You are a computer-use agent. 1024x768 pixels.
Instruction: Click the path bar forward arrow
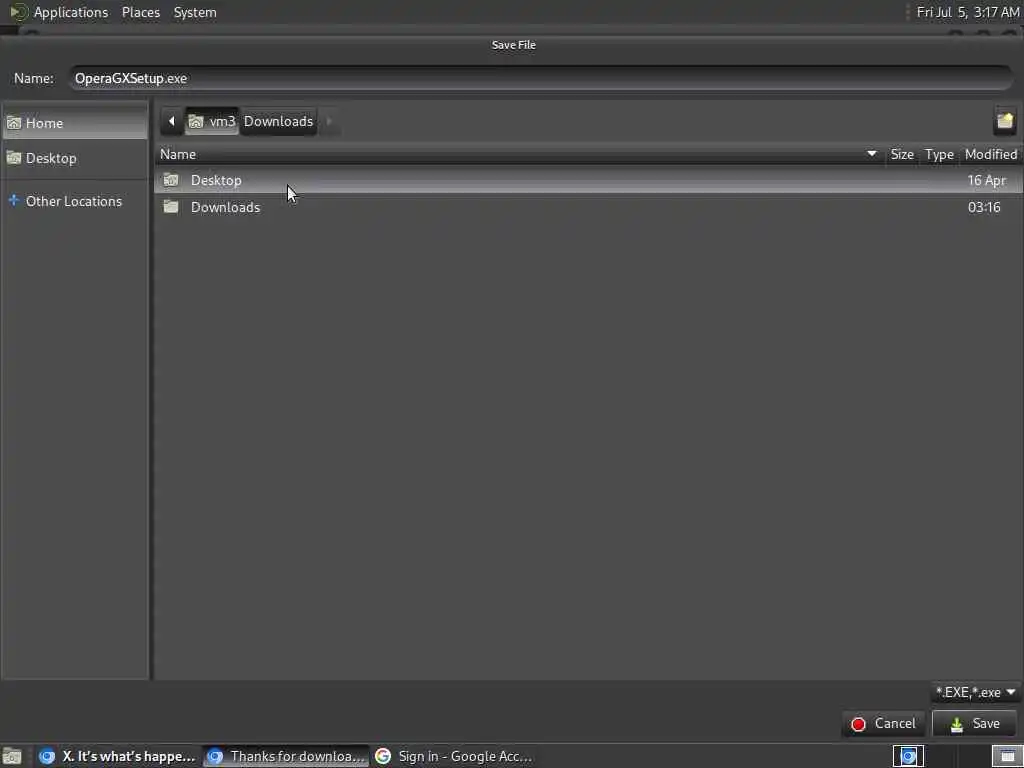click(329, 121)
